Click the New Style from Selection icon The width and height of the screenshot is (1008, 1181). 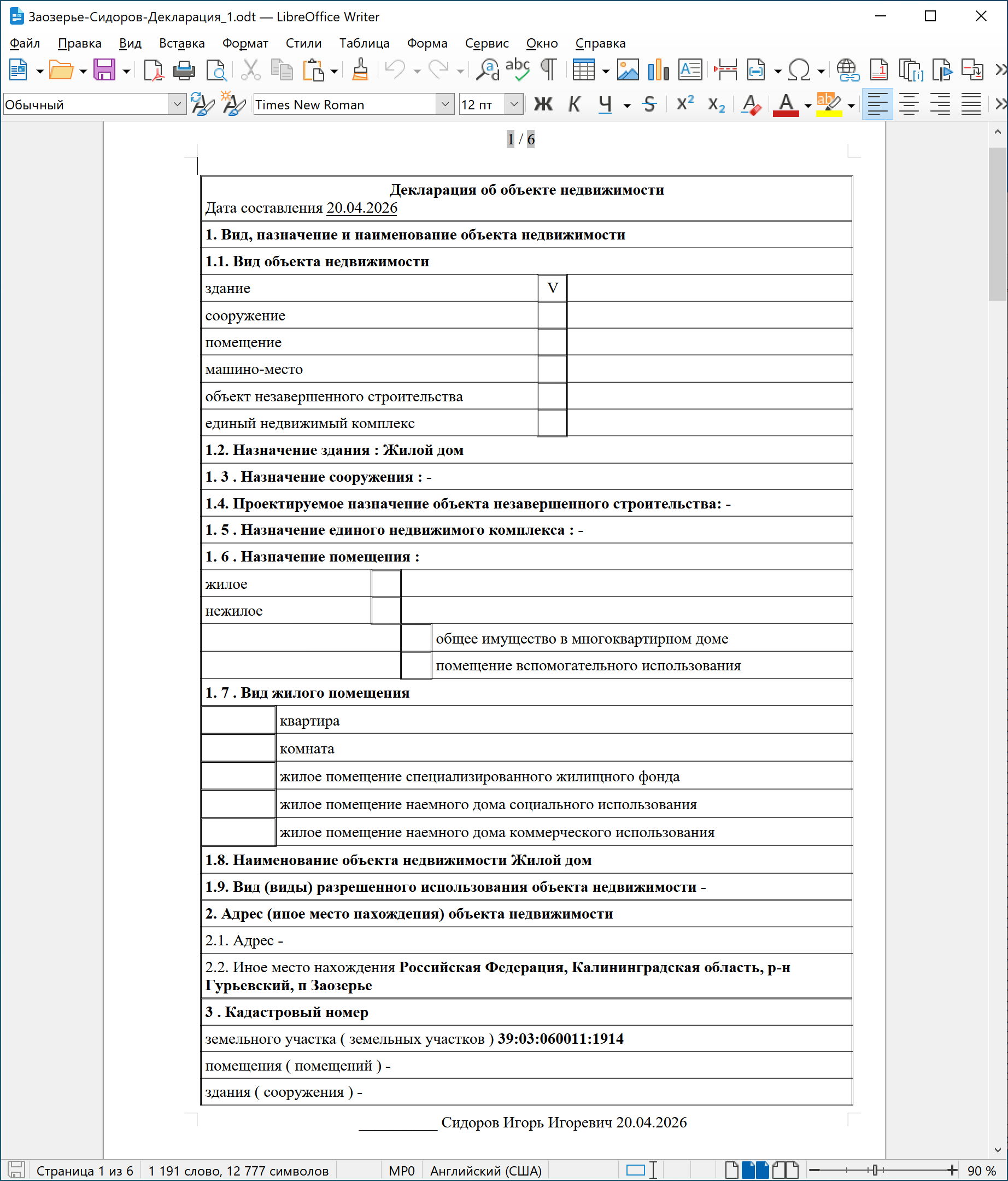click(233, 105)
